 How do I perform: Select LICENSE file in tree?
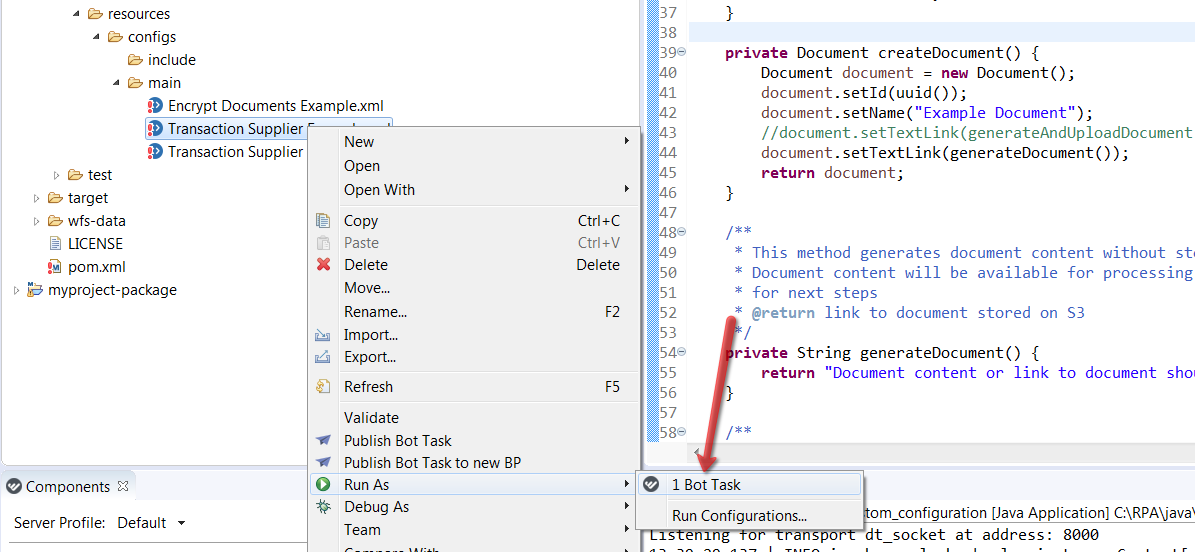95,244
